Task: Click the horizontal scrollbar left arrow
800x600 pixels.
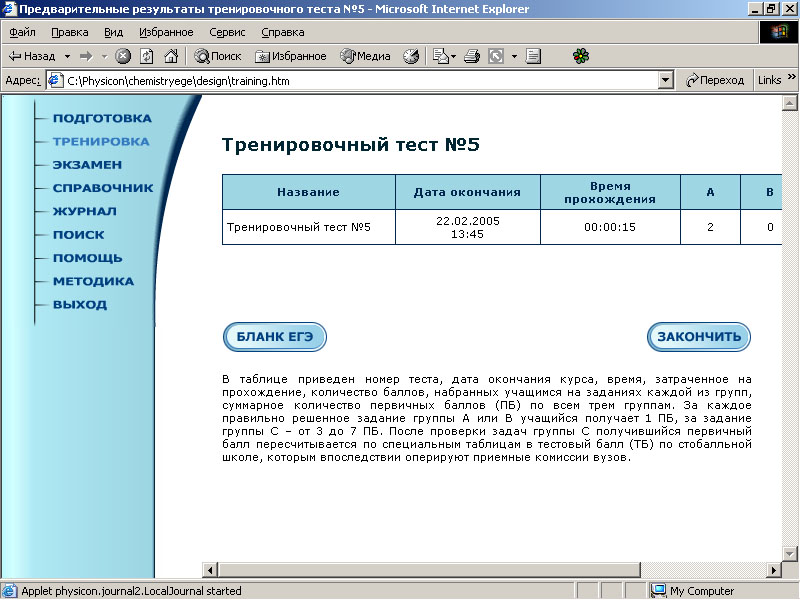Action: [210, 570]
